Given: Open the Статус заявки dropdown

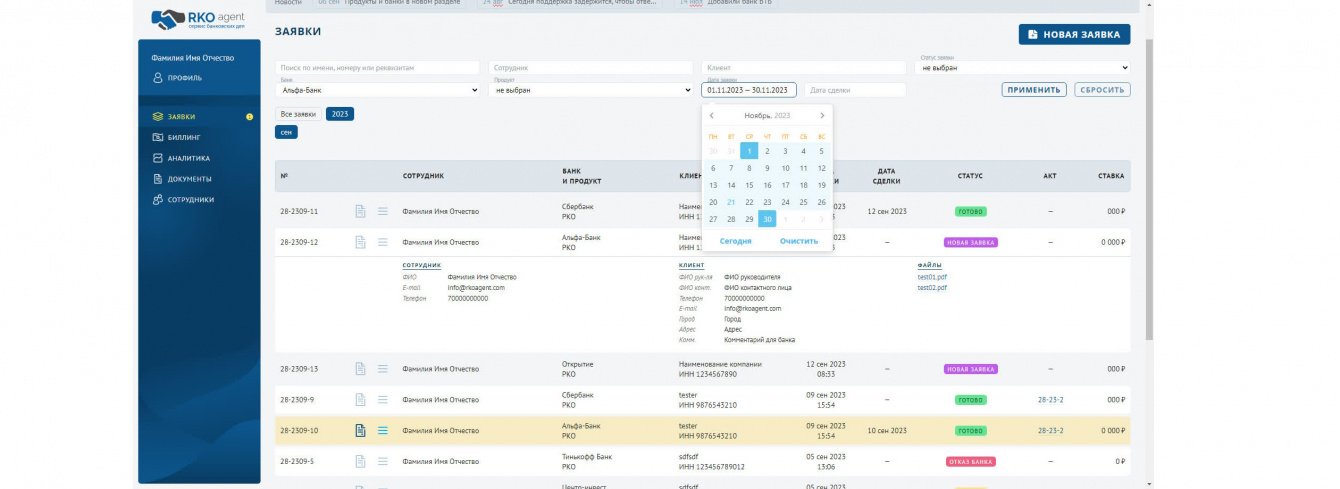Looking at the screenshot, I should point(1024,68).
